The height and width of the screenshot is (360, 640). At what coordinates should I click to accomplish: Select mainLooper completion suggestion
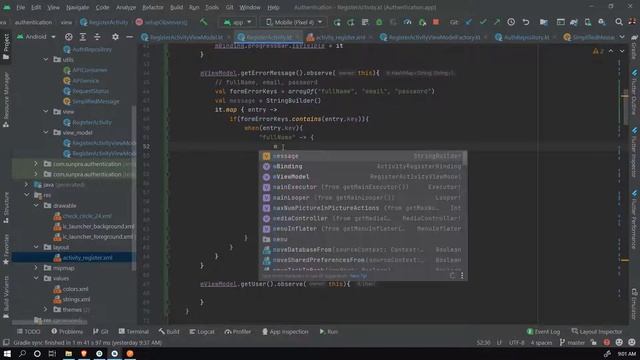tap(362, 198)
